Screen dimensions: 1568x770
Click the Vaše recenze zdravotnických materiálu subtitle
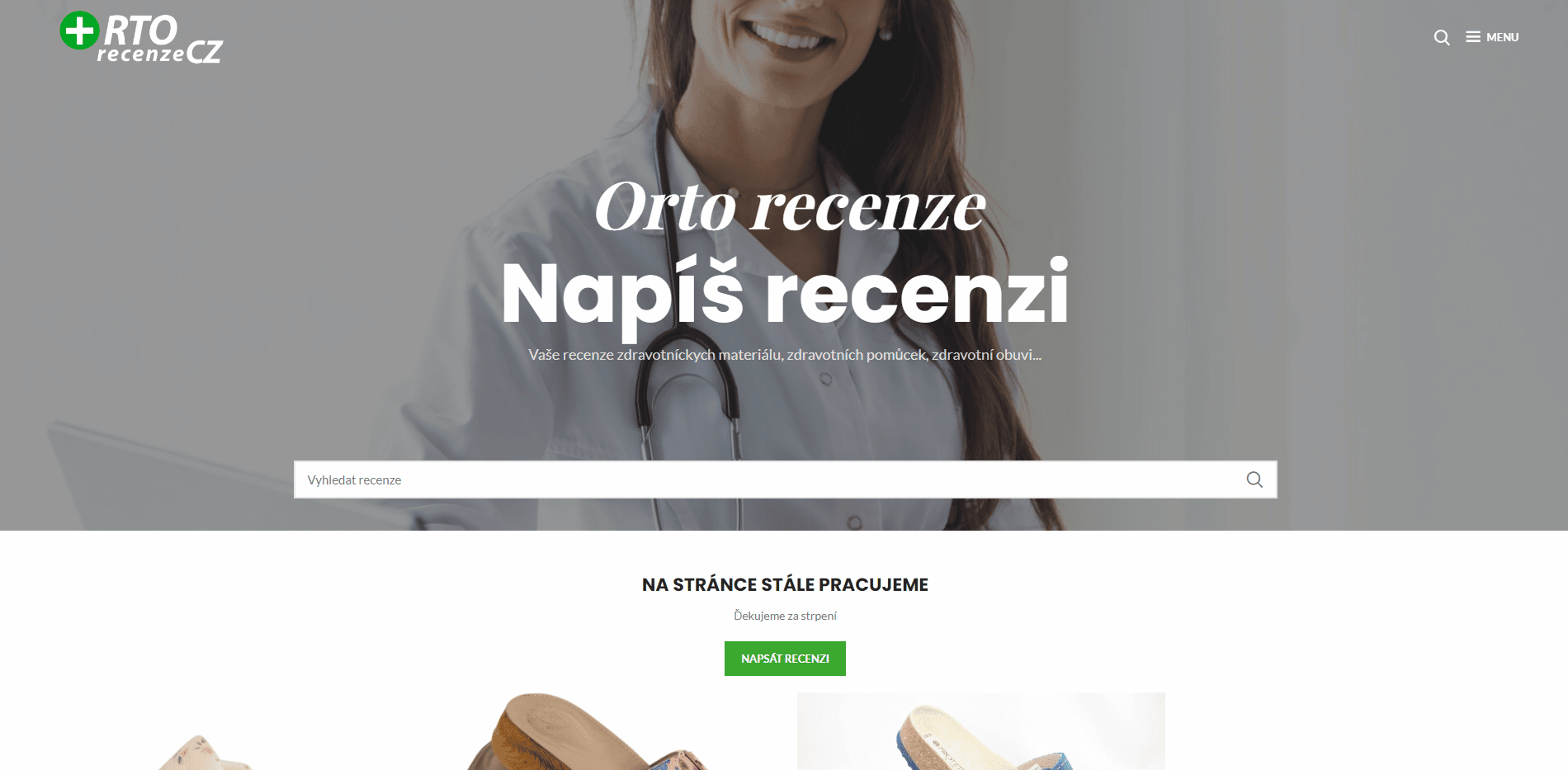[785, 355]
